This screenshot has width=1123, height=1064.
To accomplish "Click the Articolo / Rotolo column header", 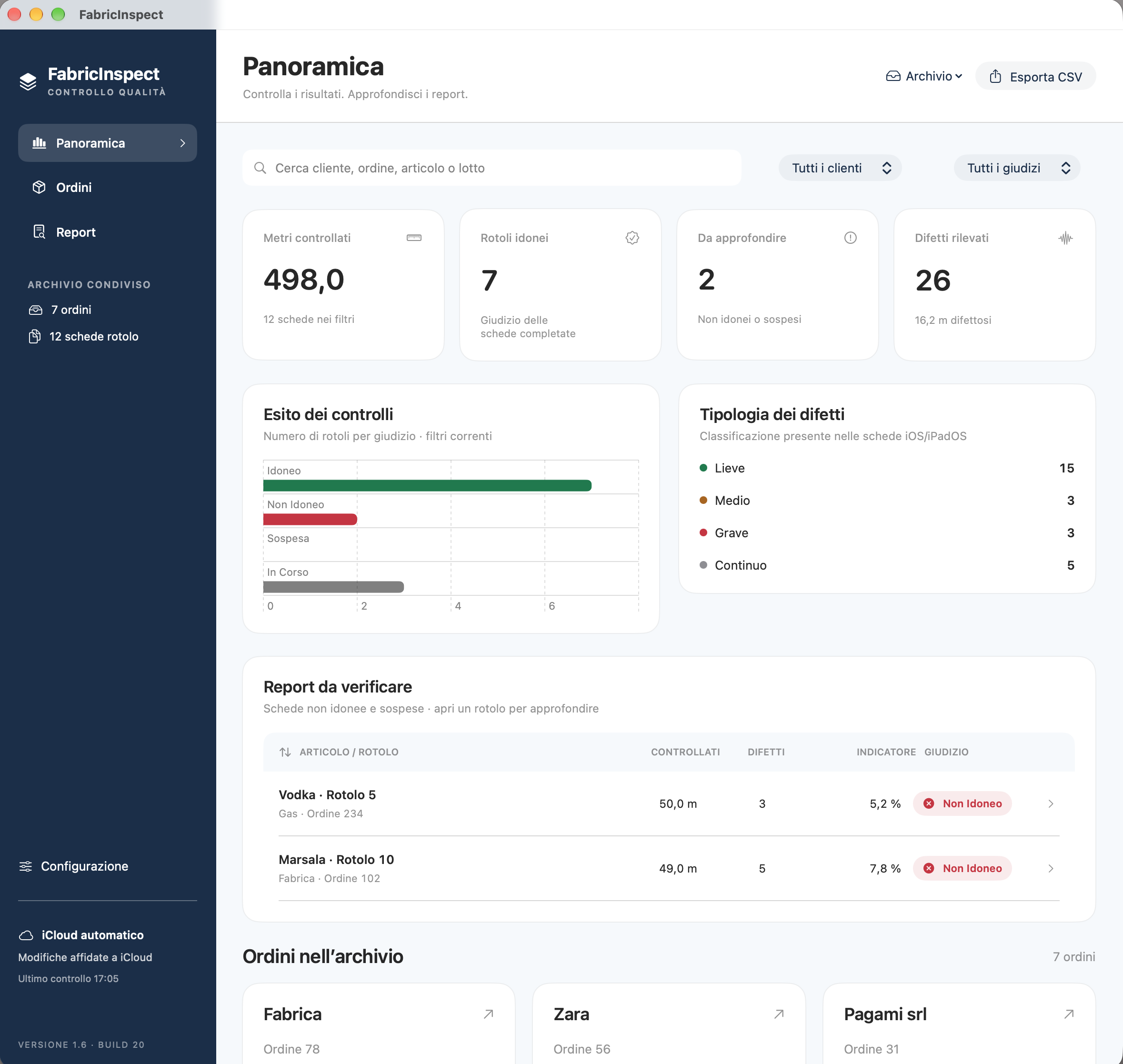I will (349, 752).
